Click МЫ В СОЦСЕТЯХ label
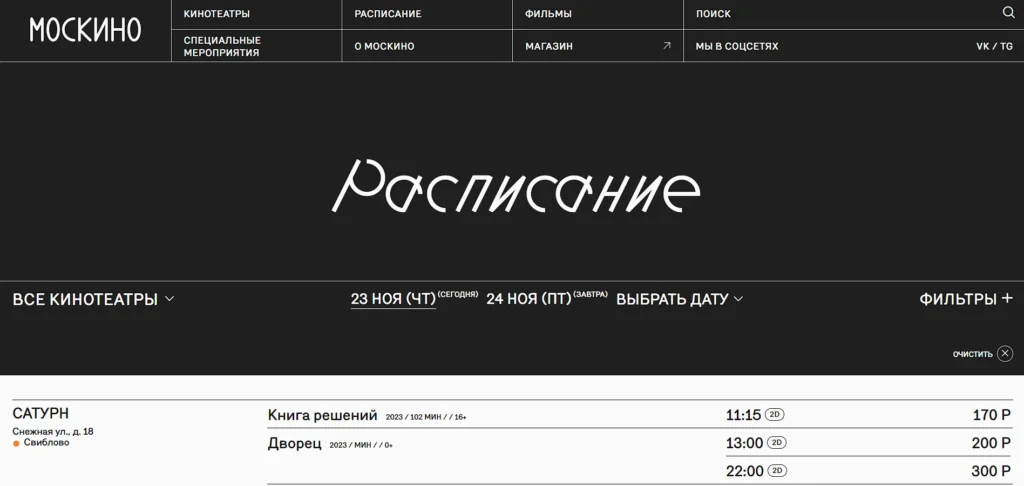This screenshot has width=1024, height=486. [x=737, y=46]
